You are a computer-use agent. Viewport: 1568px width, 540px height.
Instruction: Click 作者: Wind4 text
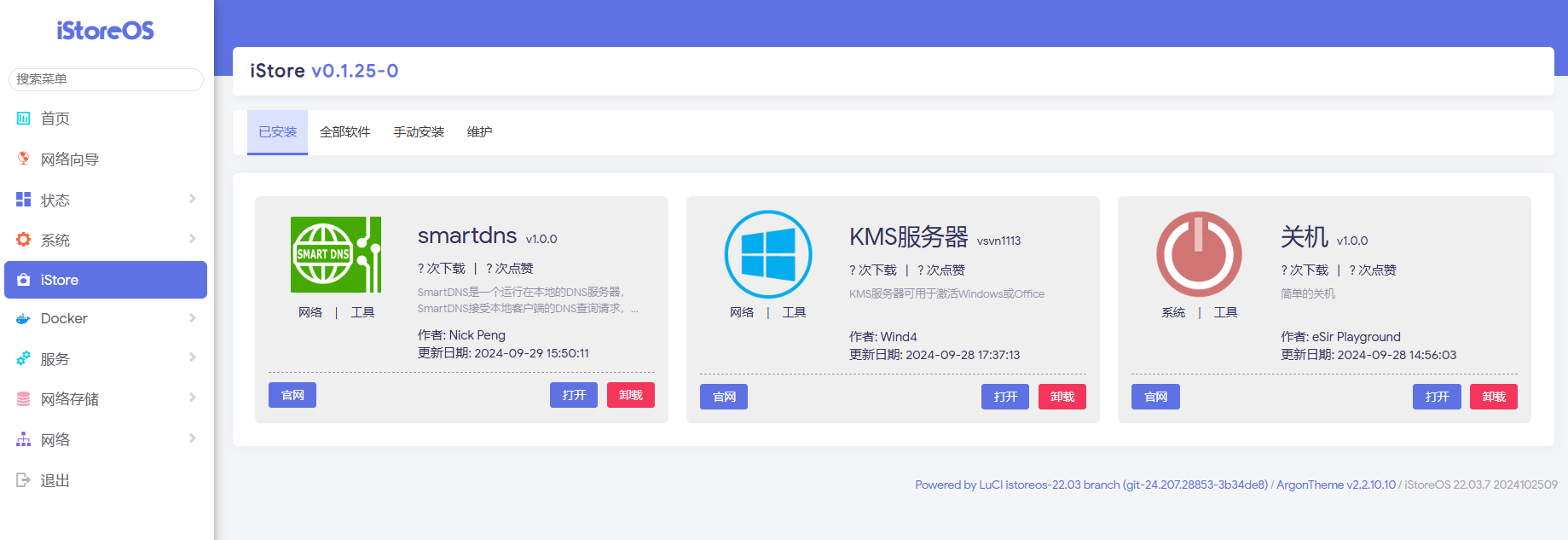pyautogui.click(x=883, y=337)
